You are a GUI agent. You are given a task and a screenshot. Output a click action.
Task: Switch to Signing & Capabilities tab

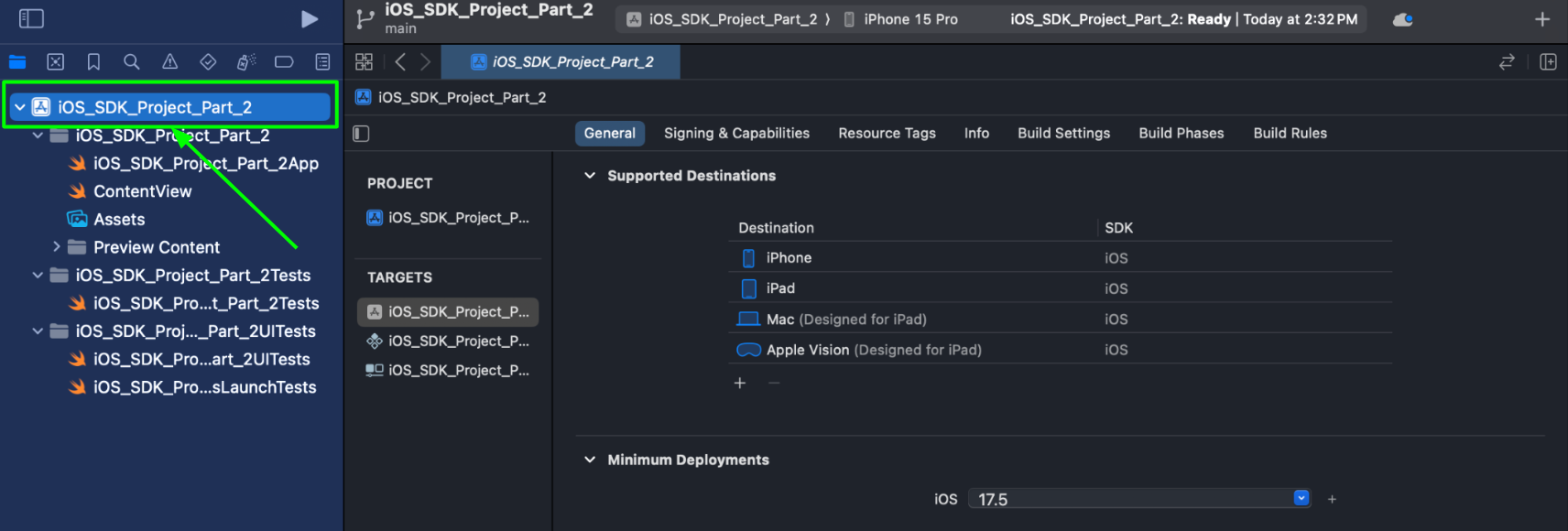736,134
